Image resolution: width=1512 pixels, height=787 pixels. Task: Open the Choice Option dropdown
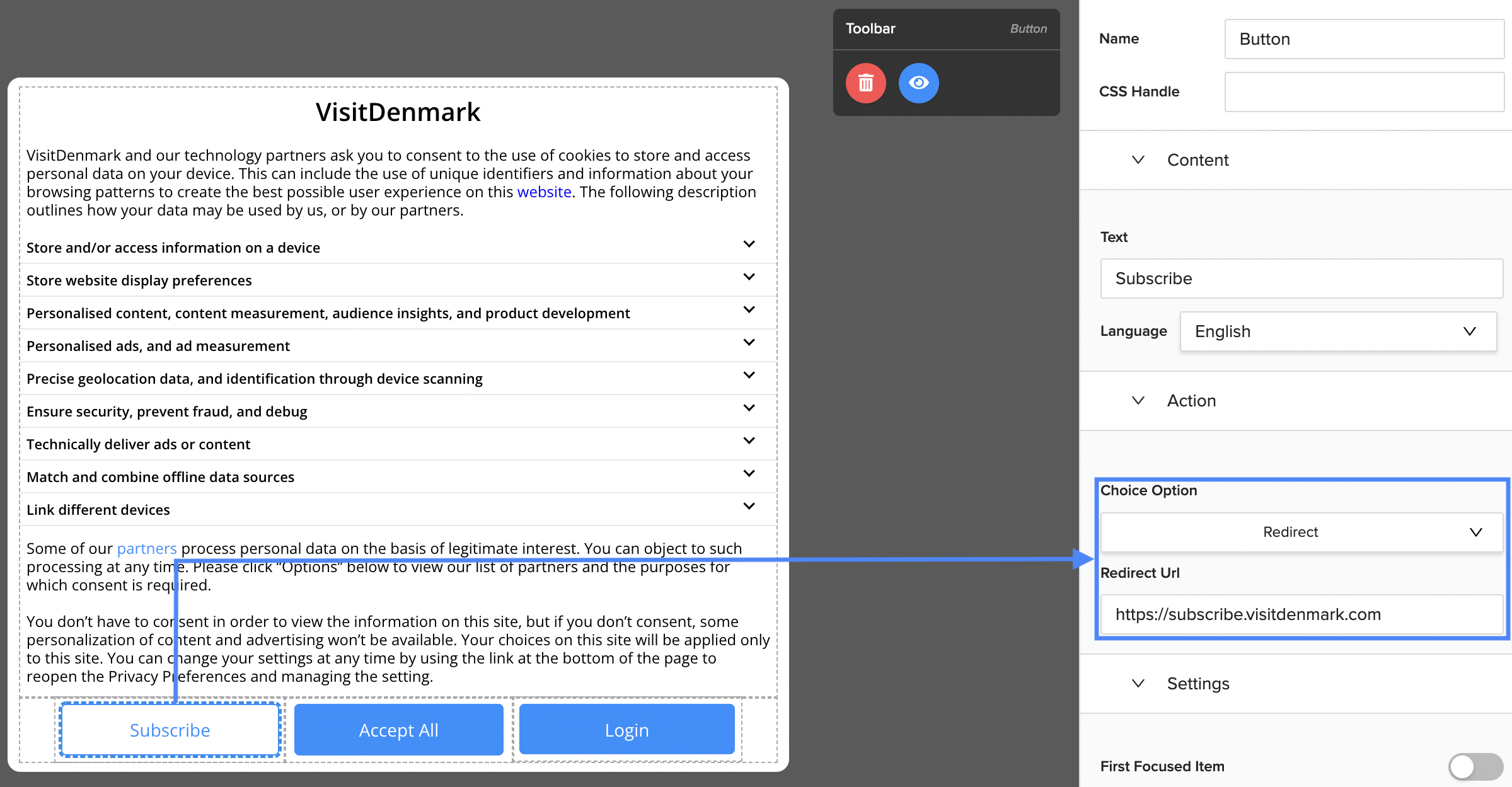[1301, 532]
